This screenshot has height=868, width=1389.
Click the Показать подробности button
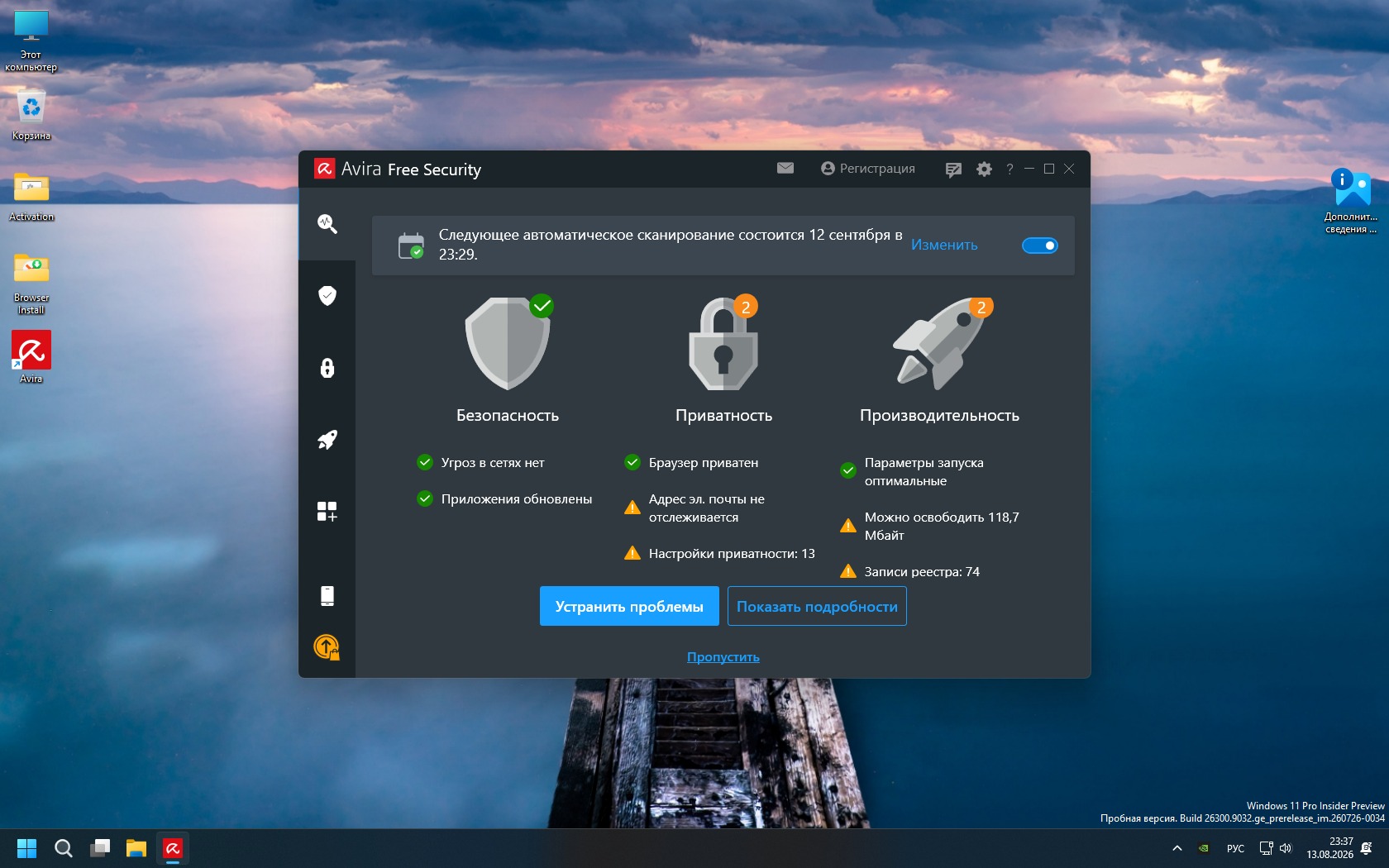click(x=817, y=606)
